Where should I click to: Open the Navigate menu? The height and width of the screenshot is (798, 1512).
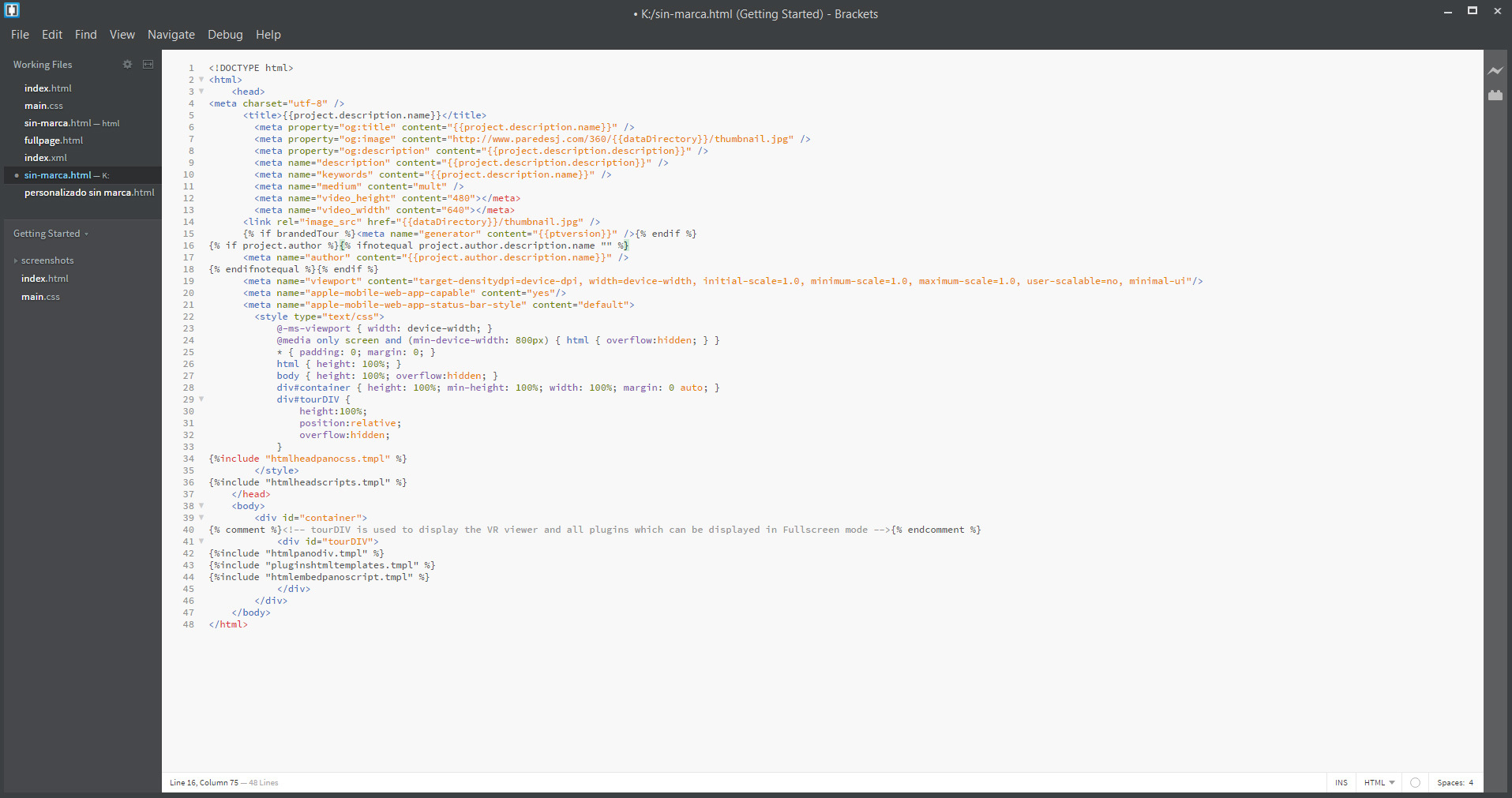171,35
